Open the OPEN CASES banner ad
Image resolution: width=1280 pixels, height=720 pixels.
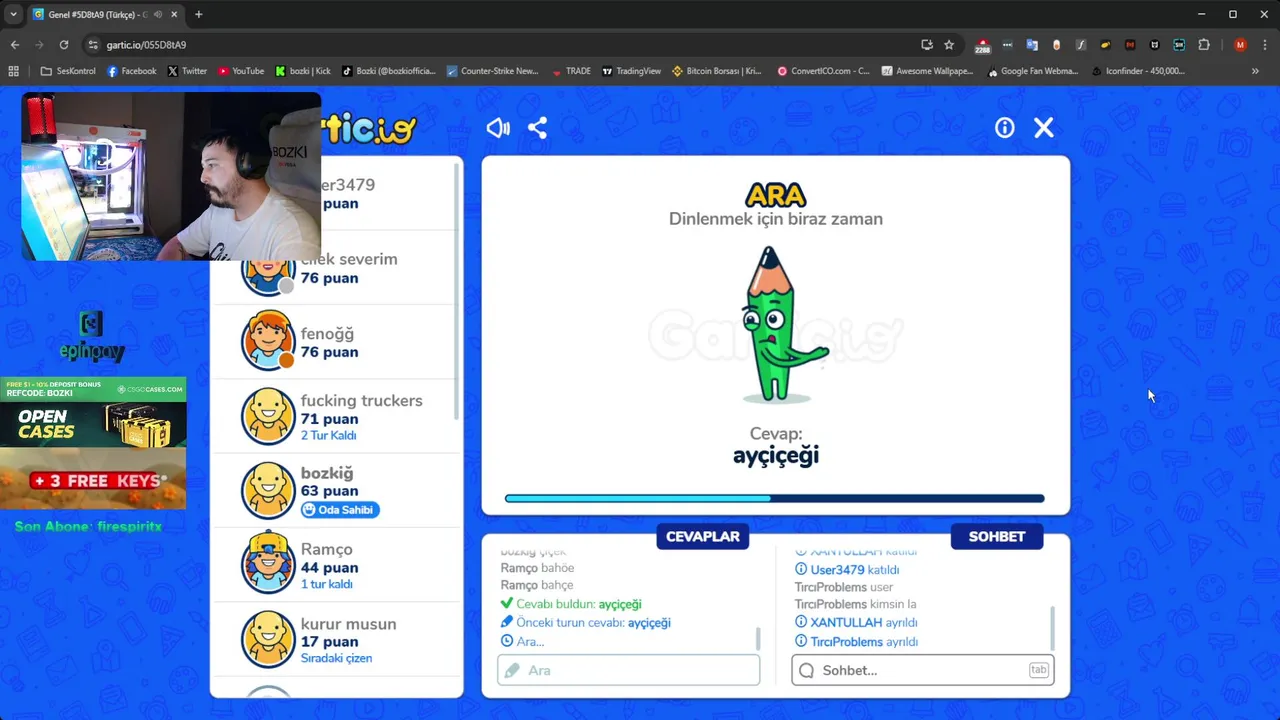point(93,412)
